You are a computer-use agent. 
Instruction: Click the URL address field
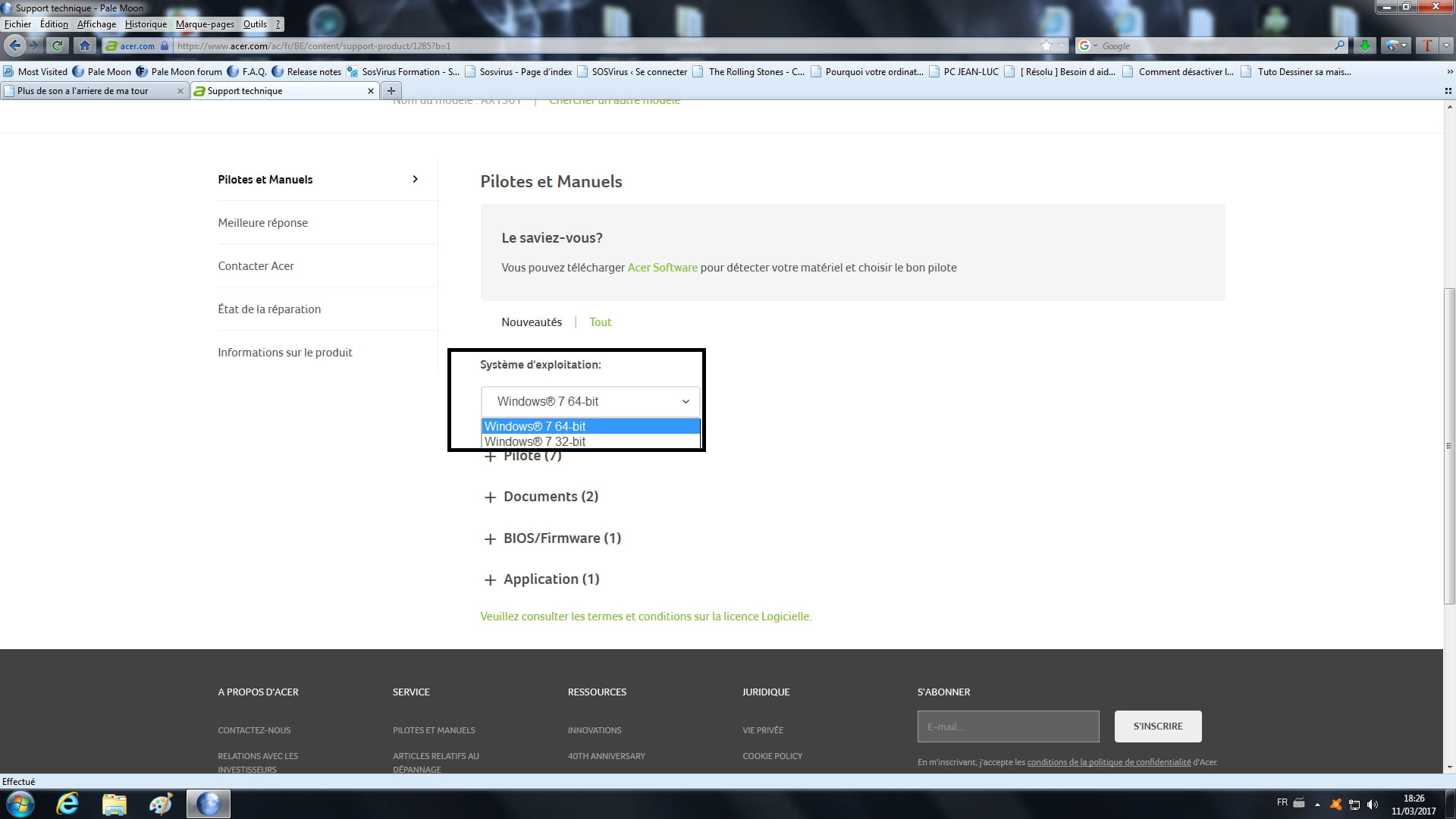(607, 45)
